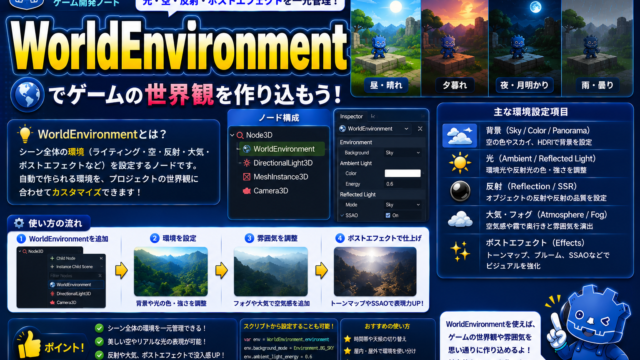Click the cloud sky background icon
The width and height of the screenshot is (640, 360).
click(x=460, y=136)
